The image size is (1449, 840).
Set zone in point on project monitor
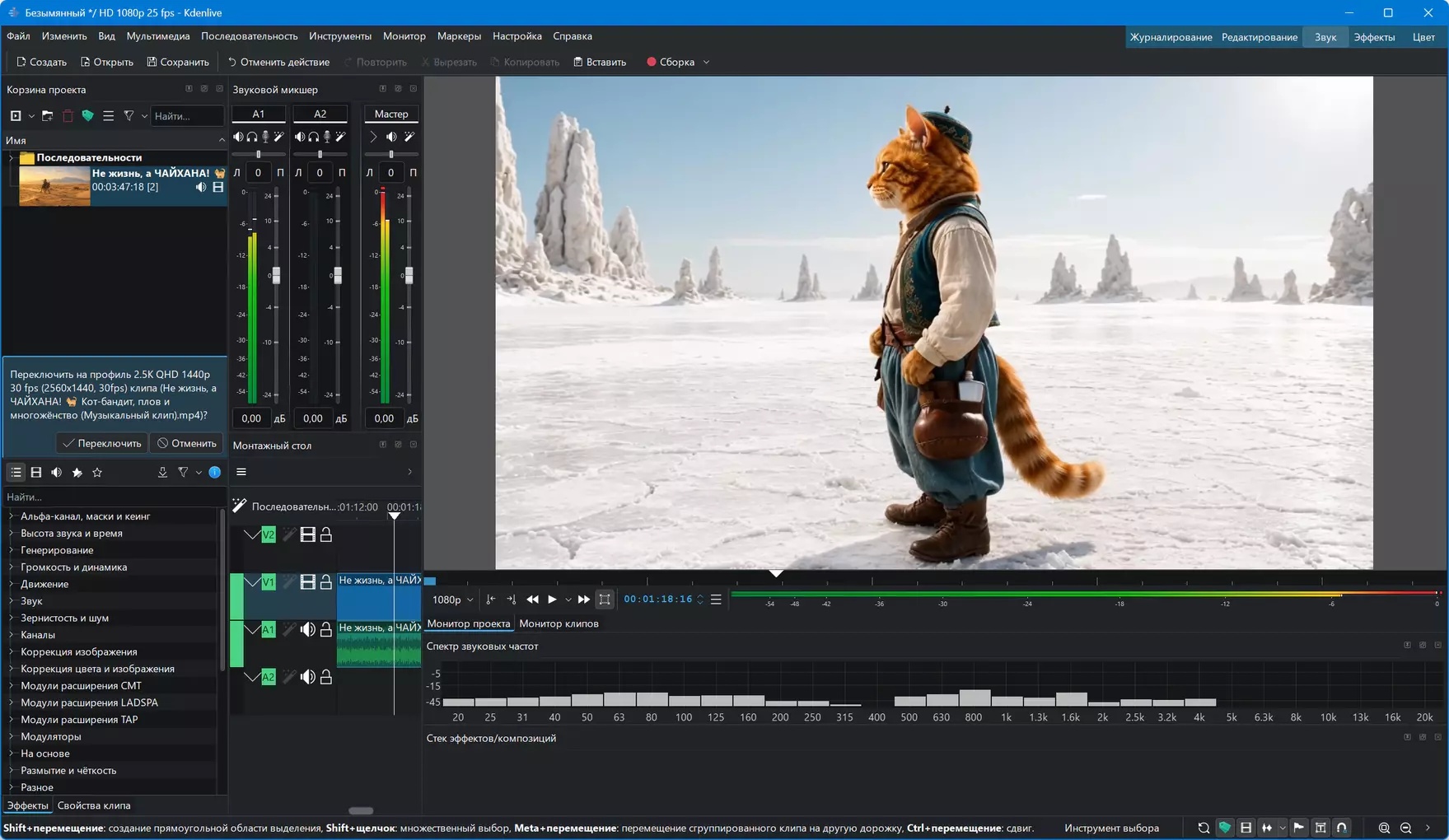(491, 600)
